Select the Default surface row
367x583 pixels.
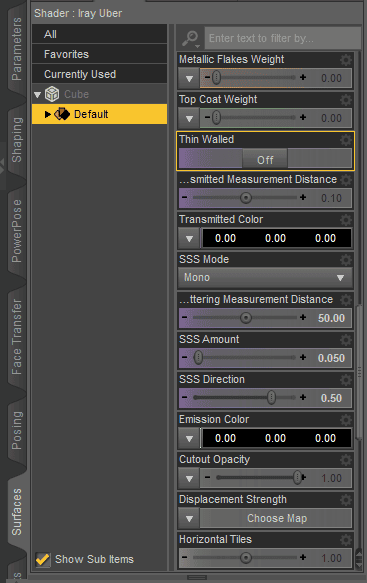click(99, 114)
